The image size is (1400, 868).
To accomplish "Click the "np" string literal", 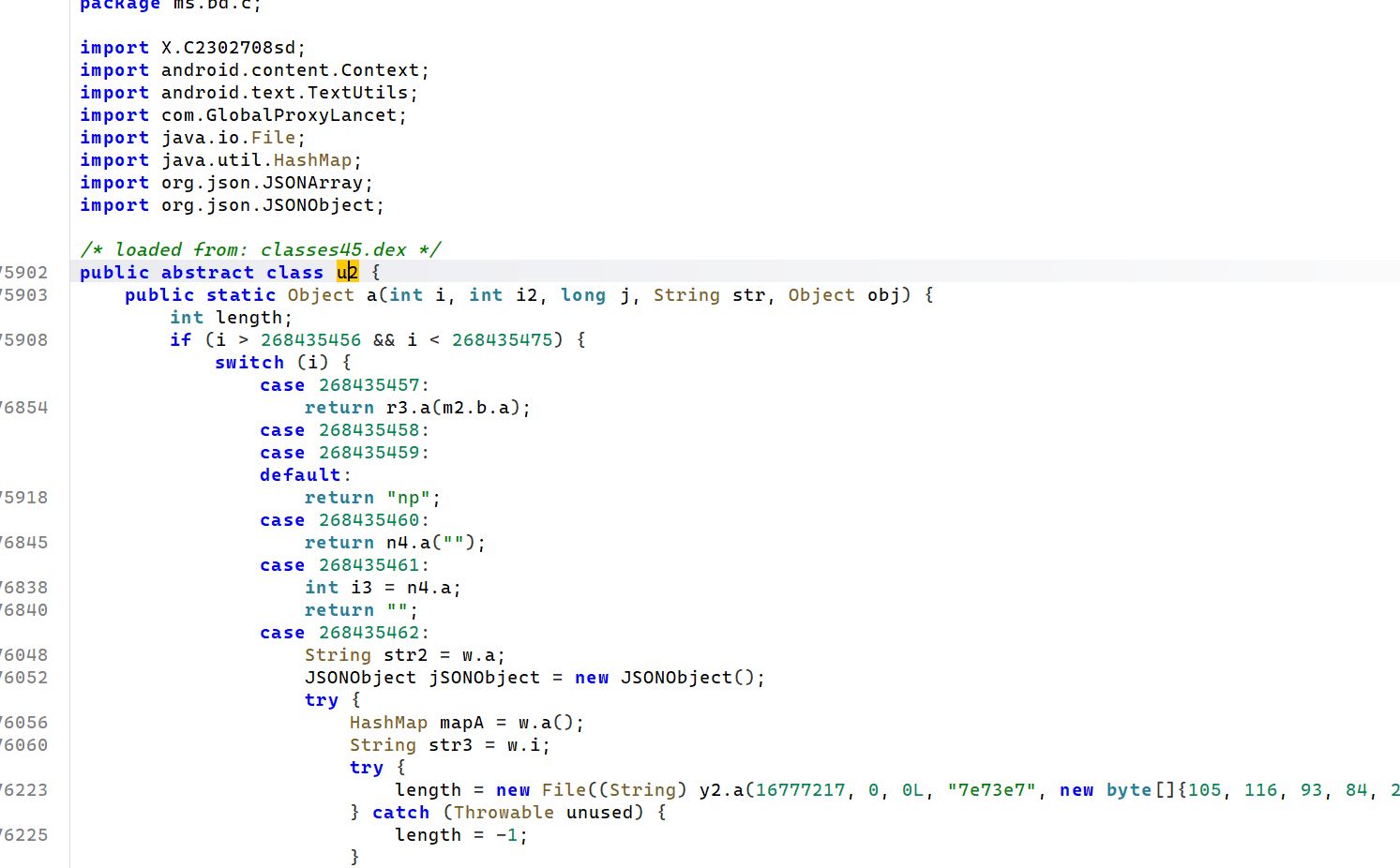I will [x=408, y=498].
